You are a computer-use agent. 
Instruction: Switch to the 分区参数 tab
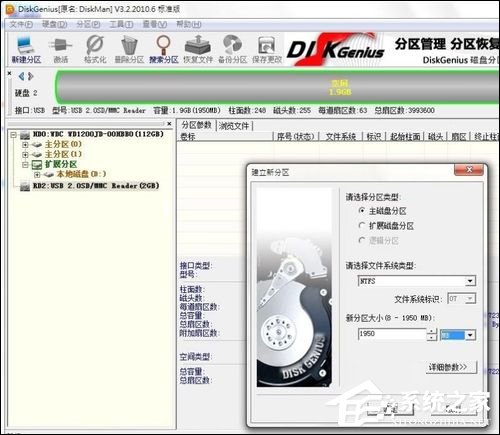tap(196, 125)
